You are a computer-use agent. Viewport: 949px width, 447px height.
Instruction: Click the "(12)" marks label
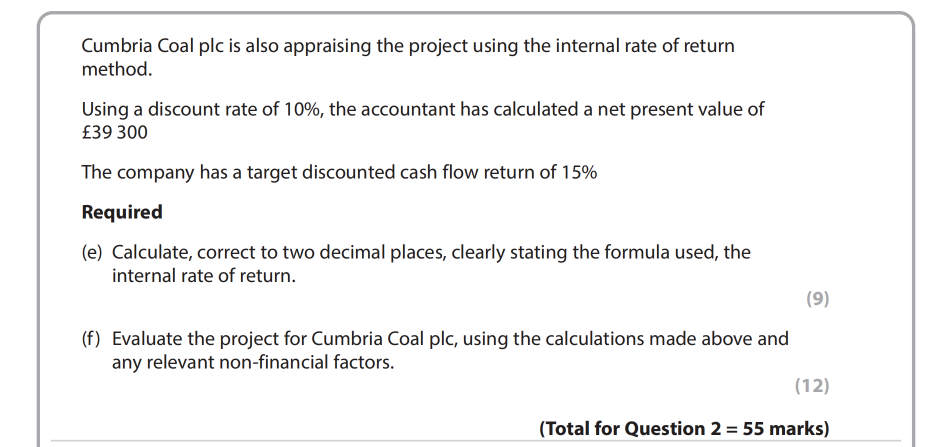[x=811, y=385]
